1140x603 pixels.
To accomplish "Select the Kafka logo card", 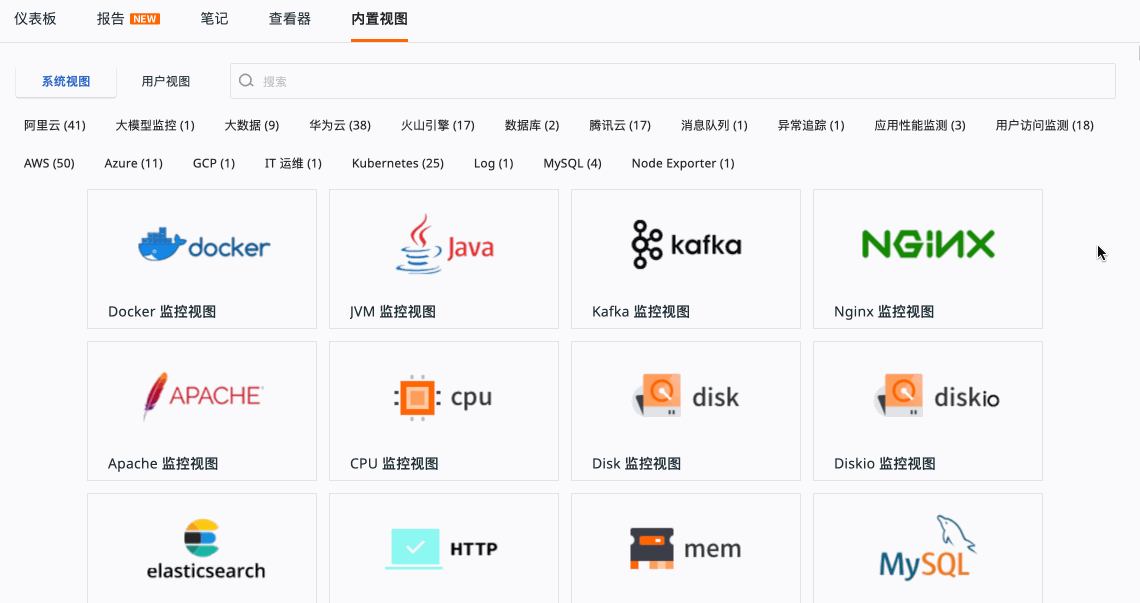I will click(686, 245).
